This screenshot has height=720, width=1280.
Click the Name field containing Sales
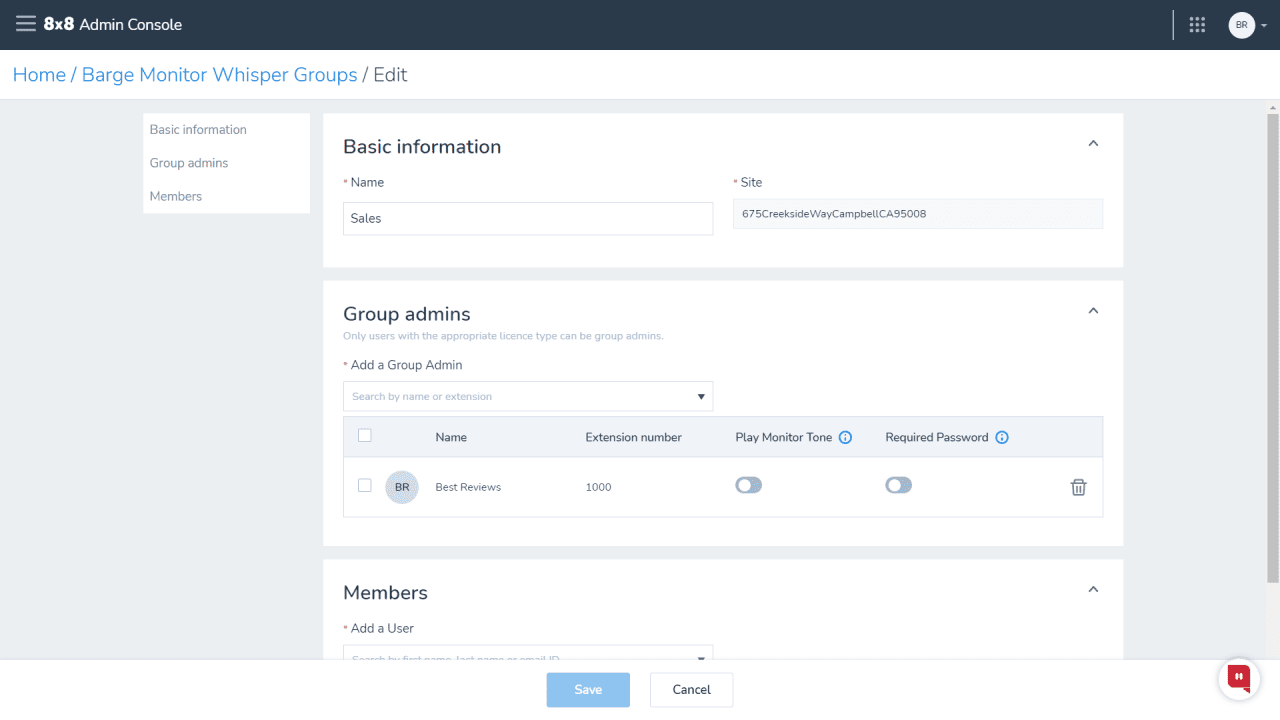(528, 218)
